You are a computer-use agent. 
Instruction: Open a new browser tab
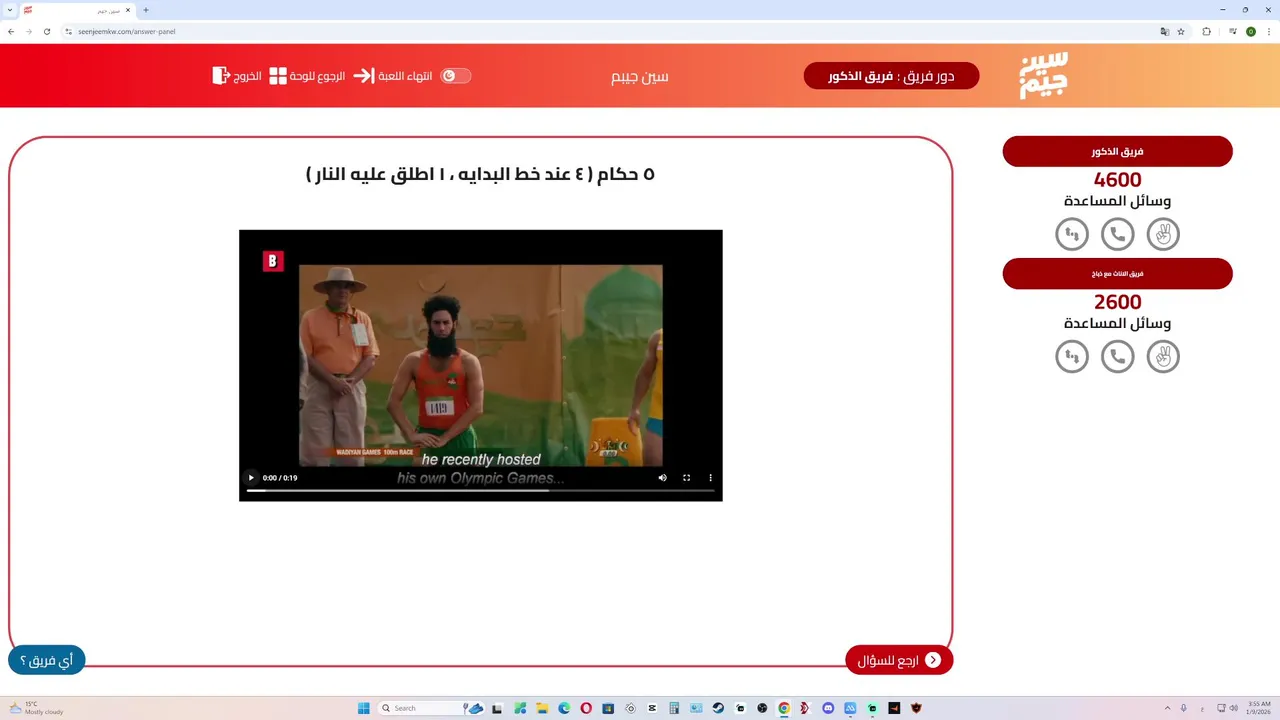tap(146, 10)
